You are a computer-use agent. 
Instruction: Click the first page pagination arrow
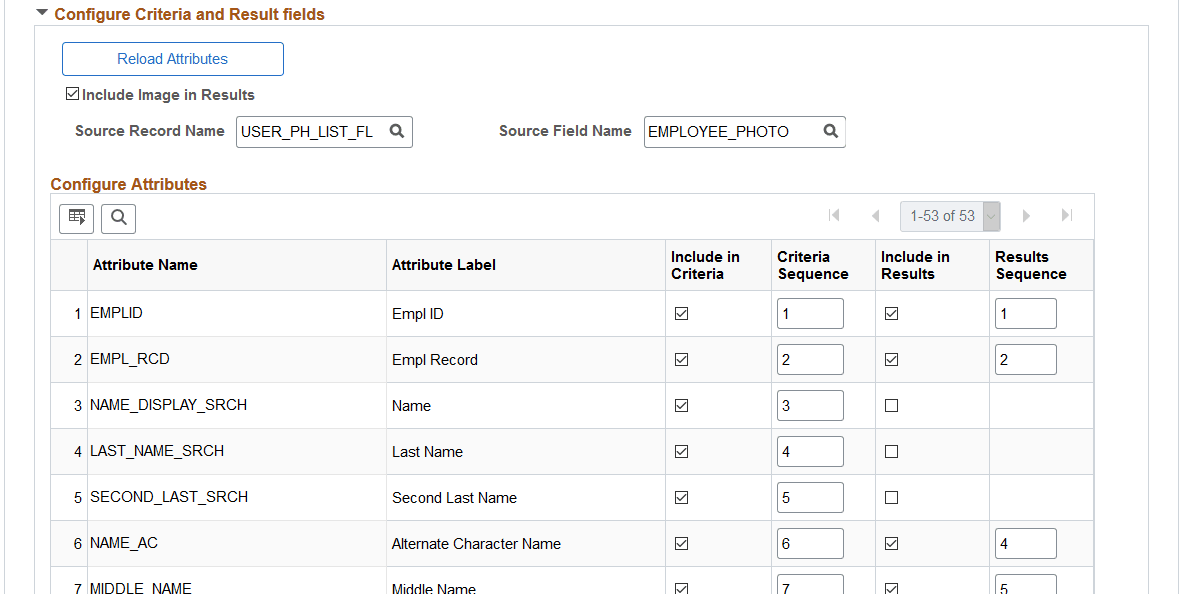[x=835, y=215]
